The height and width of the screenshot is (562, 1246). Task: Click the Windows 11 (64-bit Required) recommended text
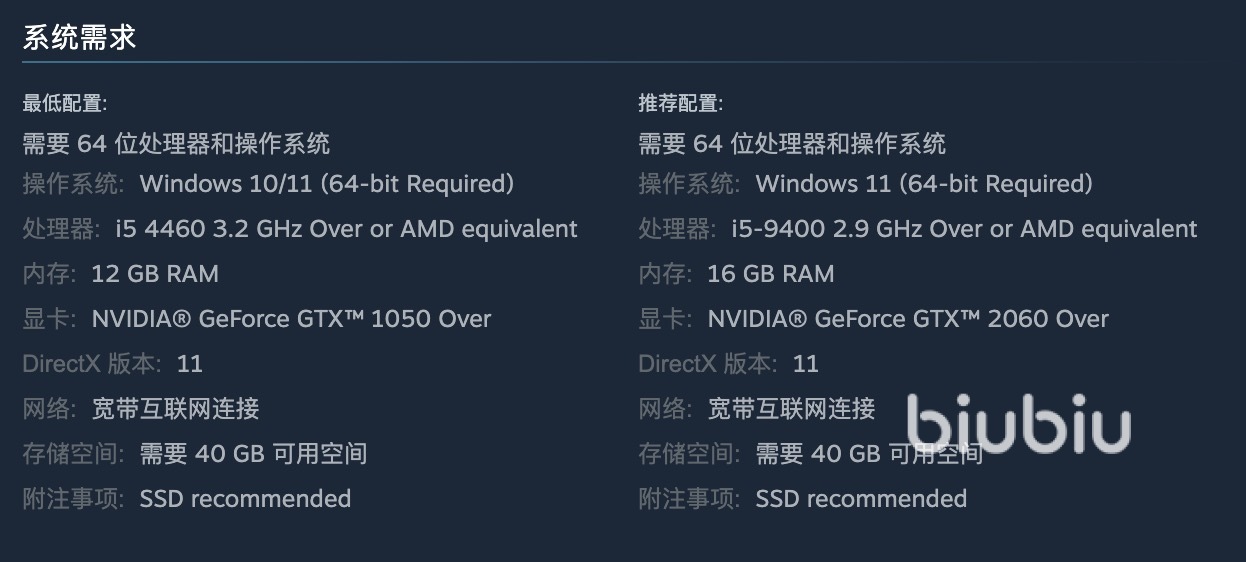[924, 184]
